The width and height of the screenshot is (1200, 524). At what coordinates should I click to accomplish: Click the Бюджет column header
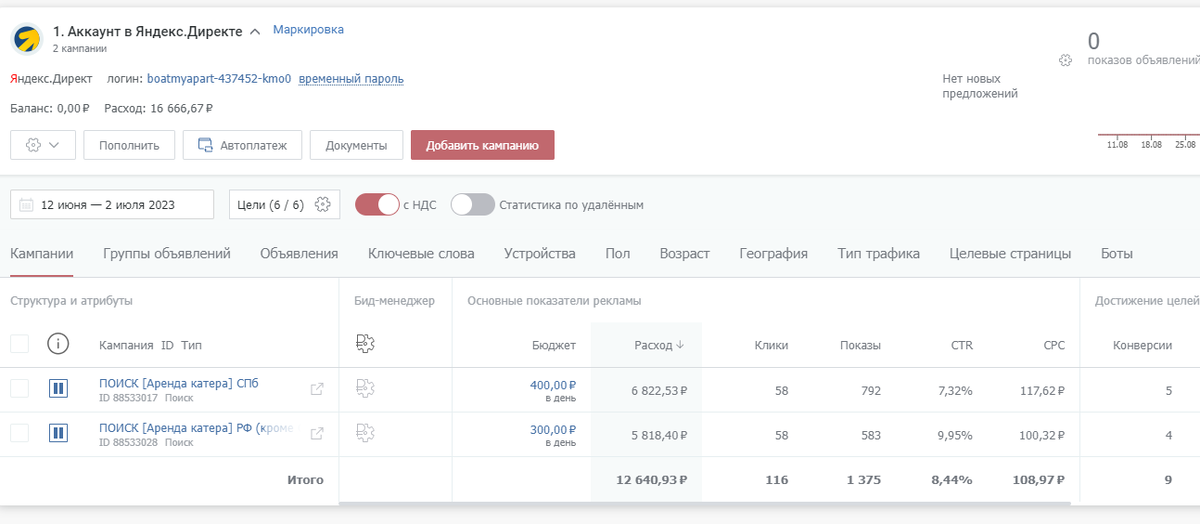click(x=554, y=345)
